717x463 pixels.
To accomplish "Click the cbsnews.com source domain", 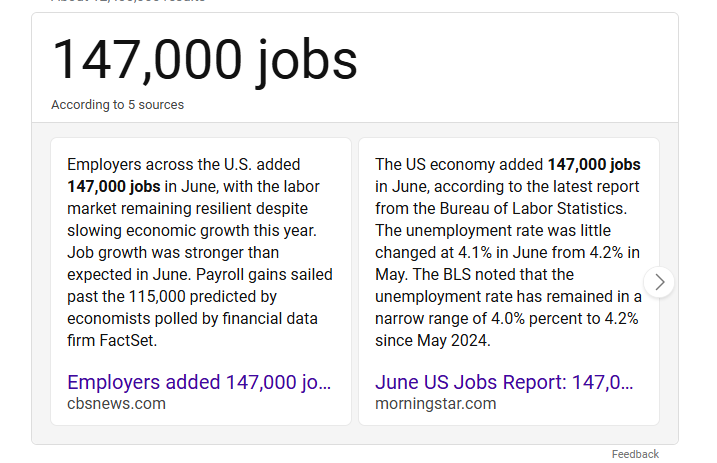I will (x=116, y=404).
